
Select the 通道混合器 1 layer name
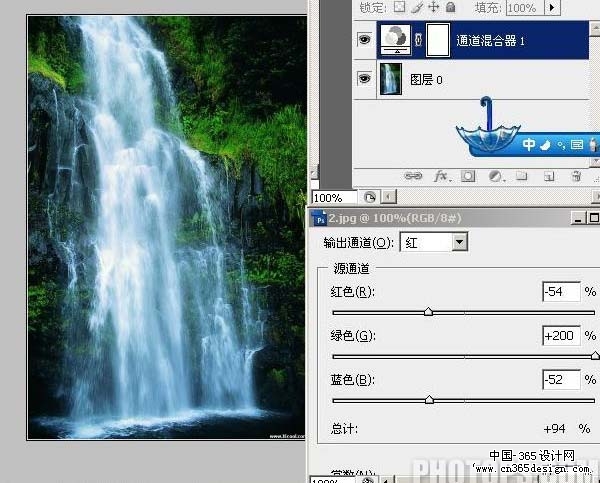coord(490,40)
